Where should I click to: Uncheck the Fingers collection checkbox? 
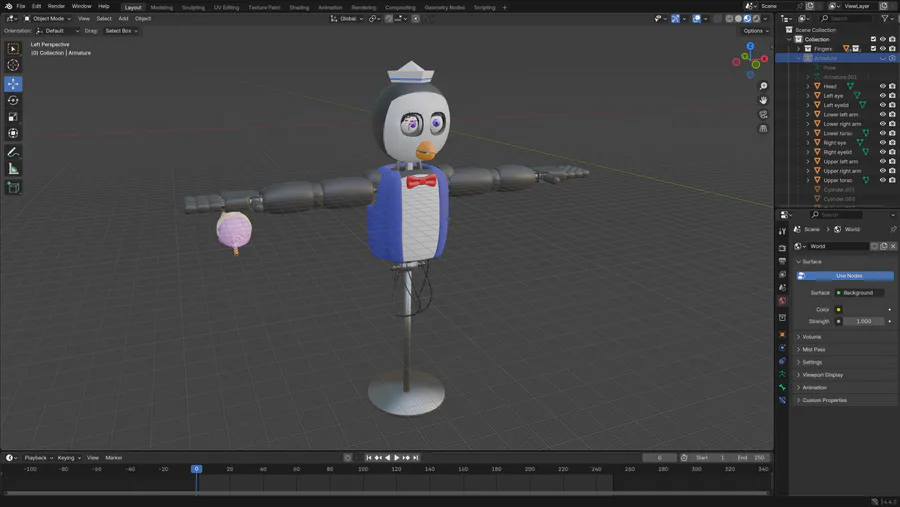pyautogui.click(x=874, y=49)
